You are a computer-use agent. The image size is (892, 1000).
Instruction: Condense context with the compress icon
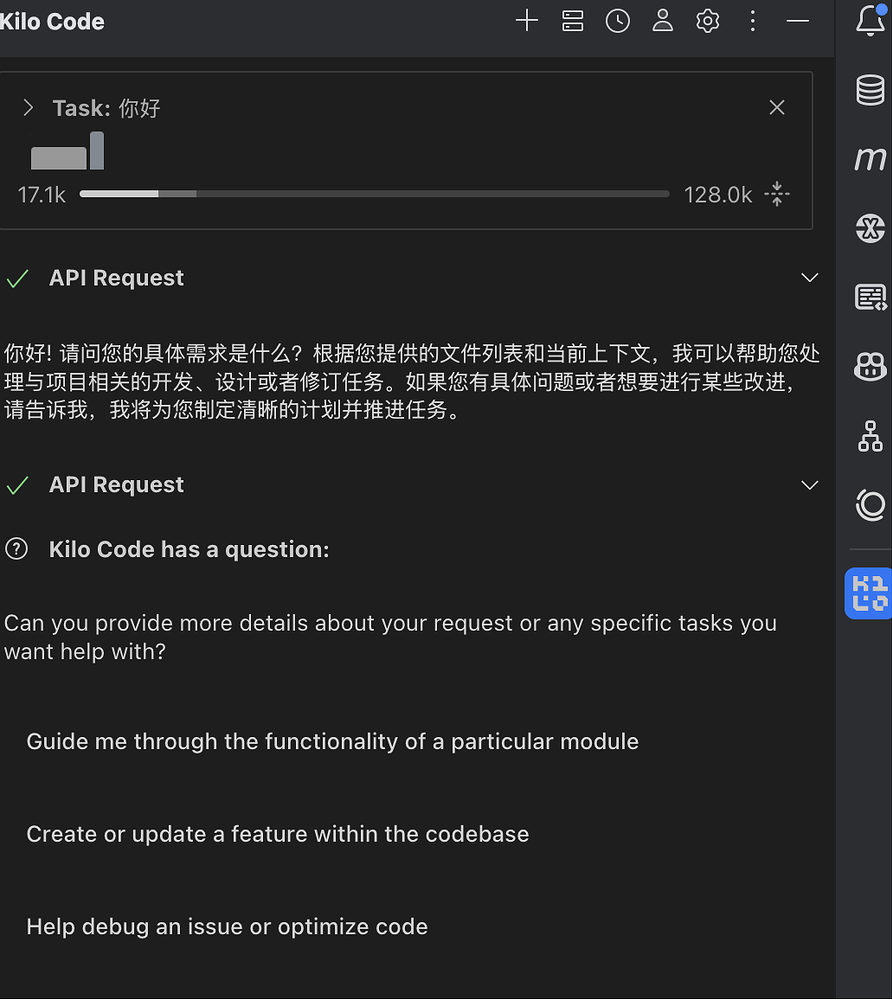point(777,194)
